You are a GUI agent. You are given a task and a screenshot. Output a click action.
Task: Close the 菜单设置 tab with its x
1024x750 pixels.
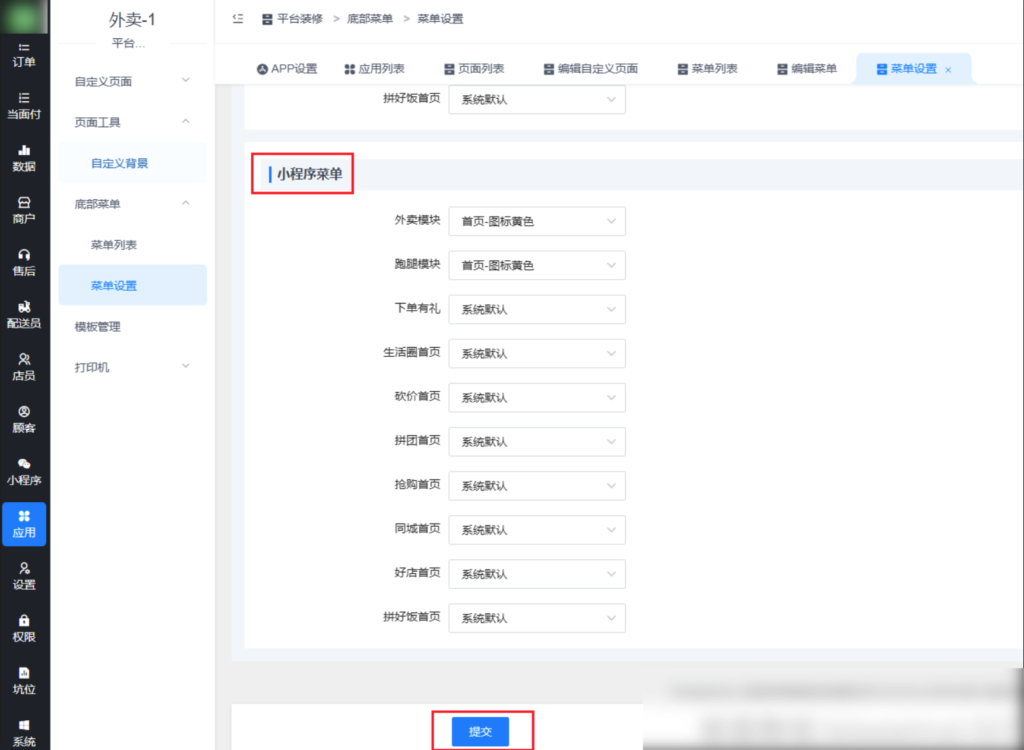[x=946, y=69]
